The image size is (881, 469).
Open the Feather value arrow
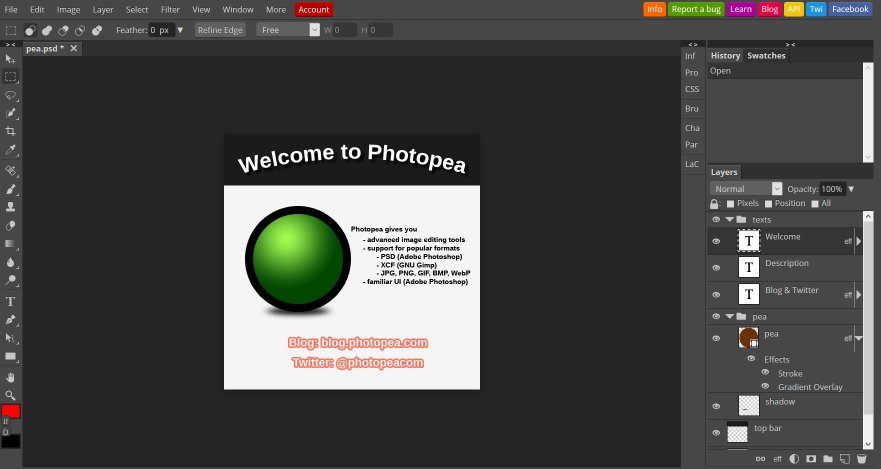coord(180,30)
